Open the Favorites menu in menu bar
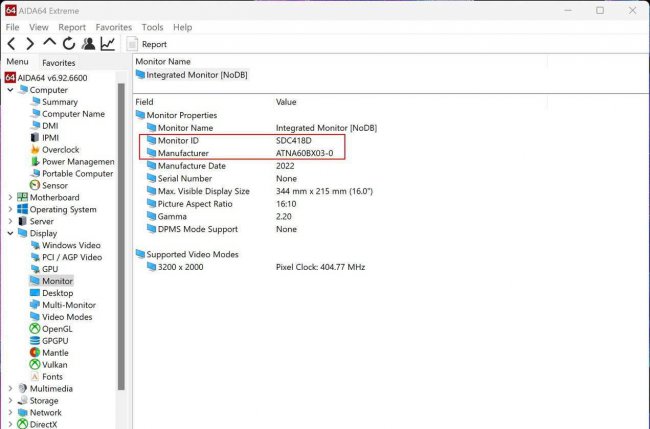Image resolution: width=650 pixels, height=429 pixels. pyautogui.click(x=114, y=27)
